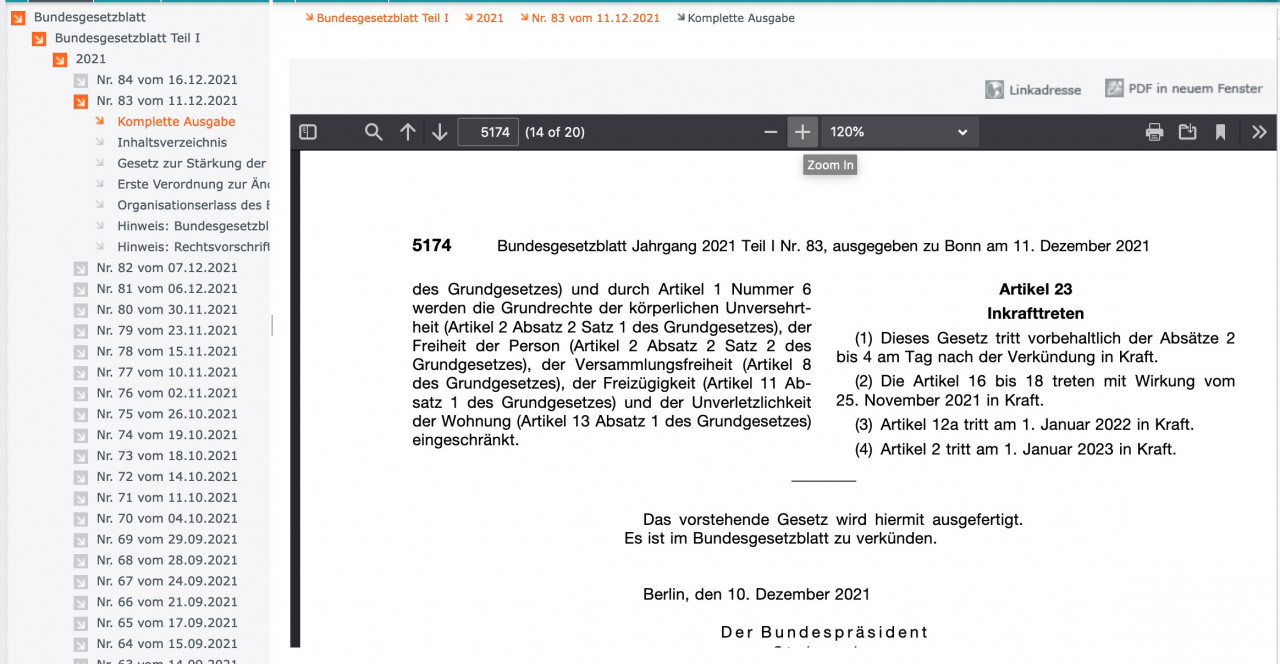This screenshot has height=664, width=1280.
Task: Click the page number field showing 5174
Action: pos(488,132)
